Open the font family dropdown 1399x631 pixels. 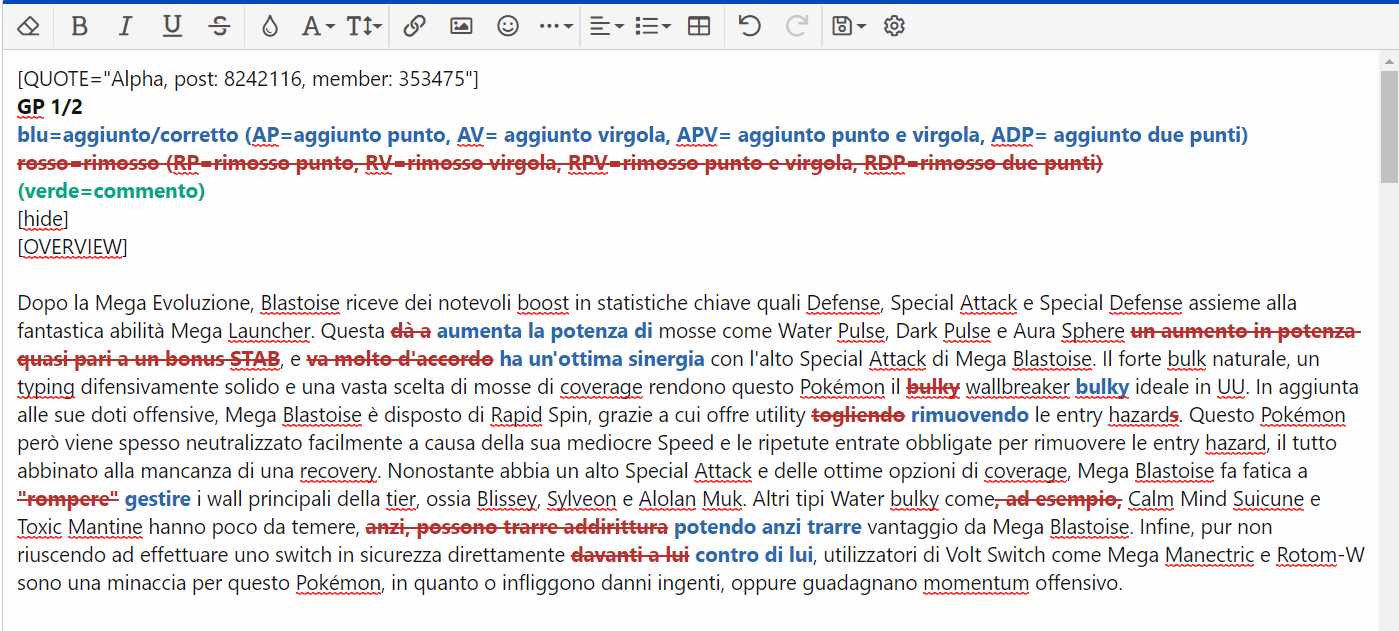[317, 27]
